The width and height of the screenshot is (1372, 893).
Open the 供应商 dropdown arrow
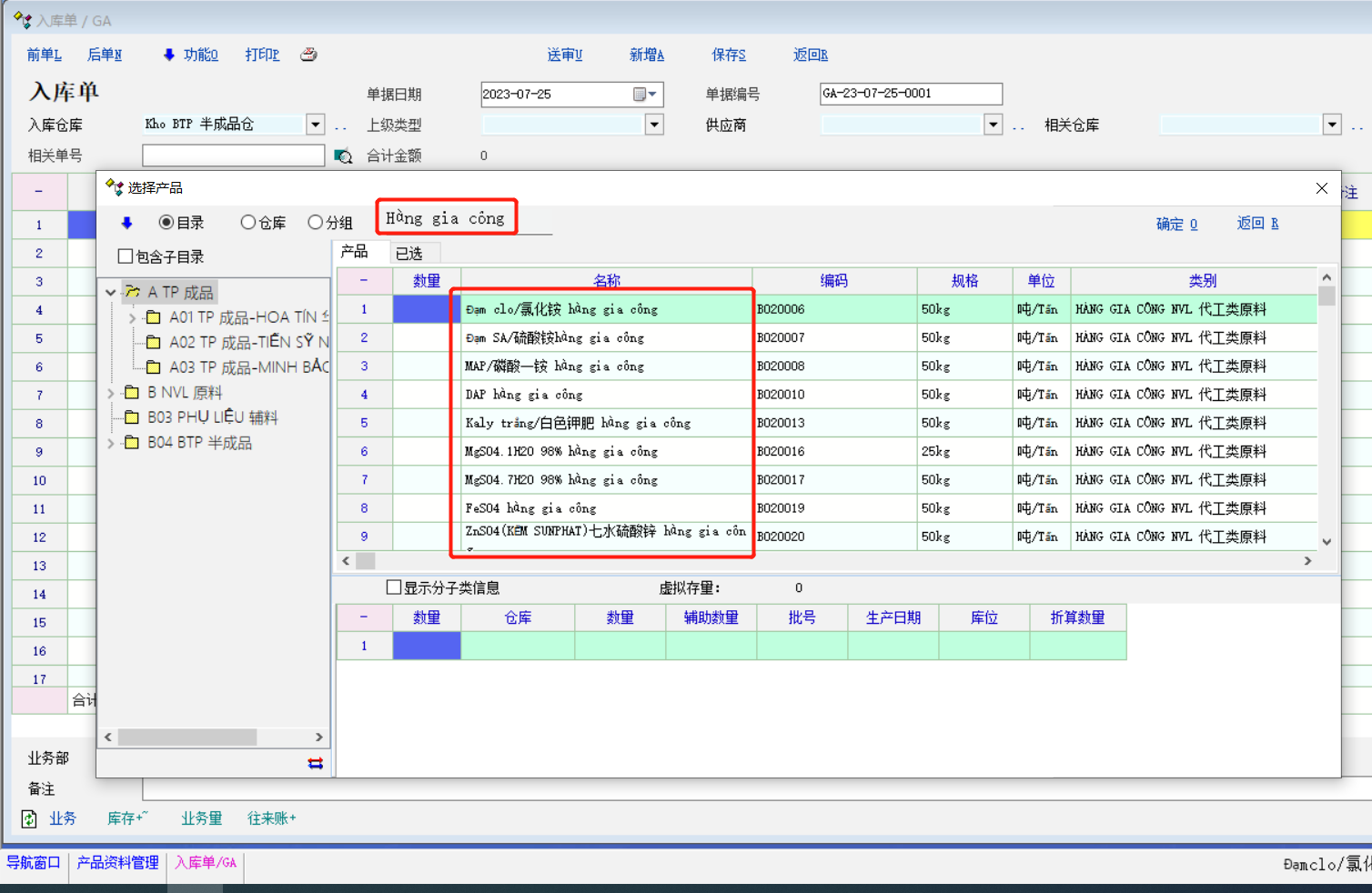993,125
